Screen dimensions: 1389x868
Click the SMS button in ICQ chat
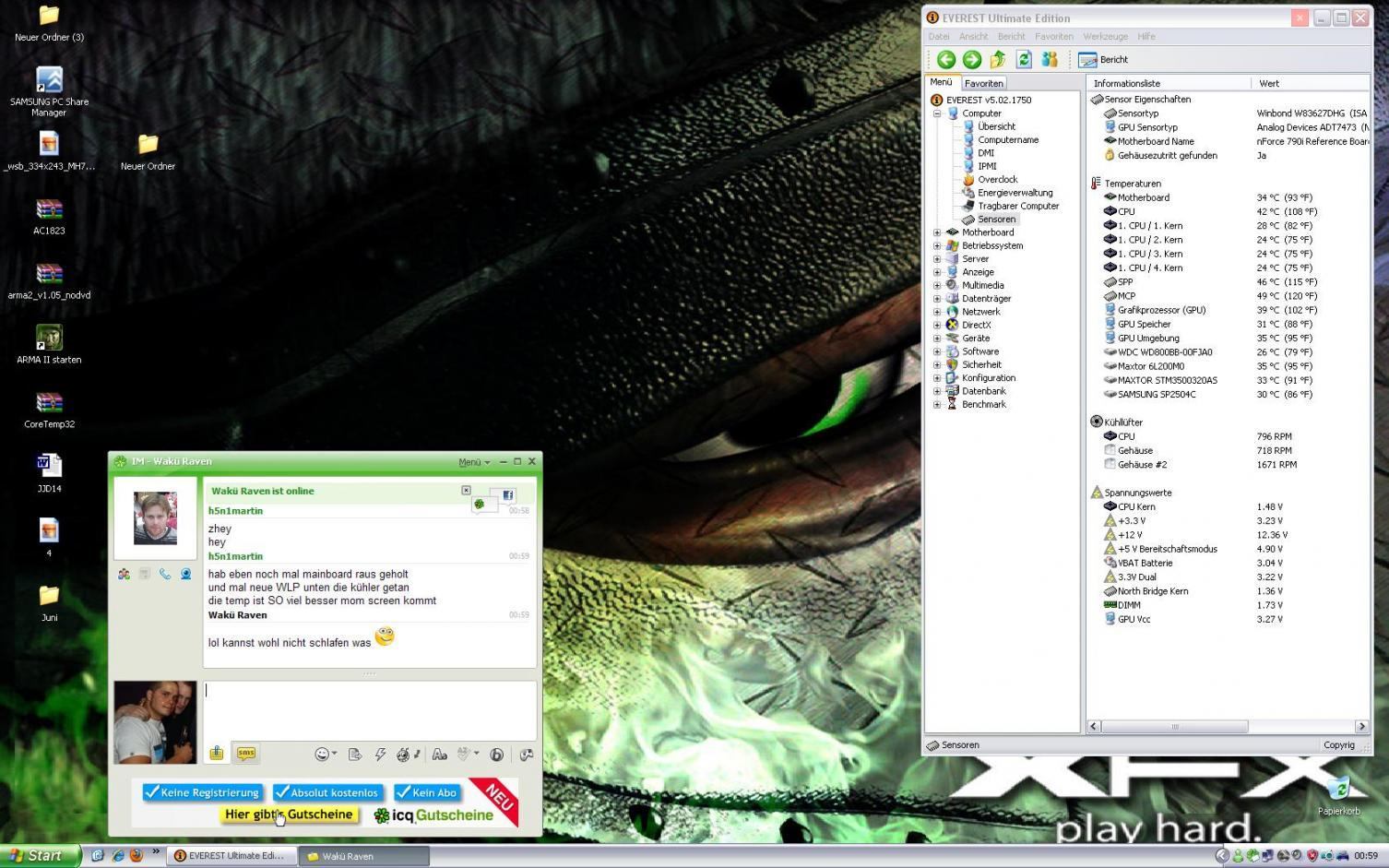246,754
